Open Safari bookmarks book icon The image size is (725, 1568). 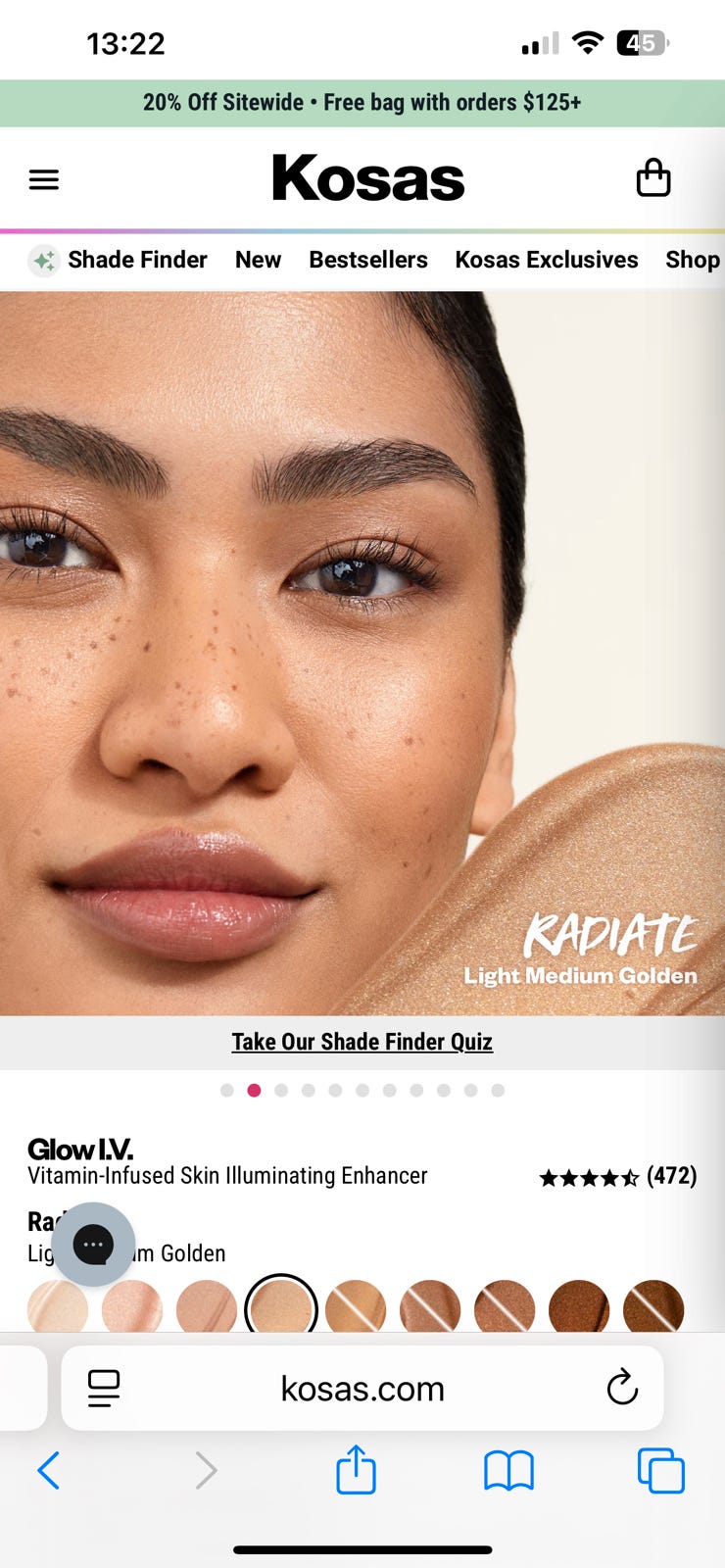tap(508, 1471)
